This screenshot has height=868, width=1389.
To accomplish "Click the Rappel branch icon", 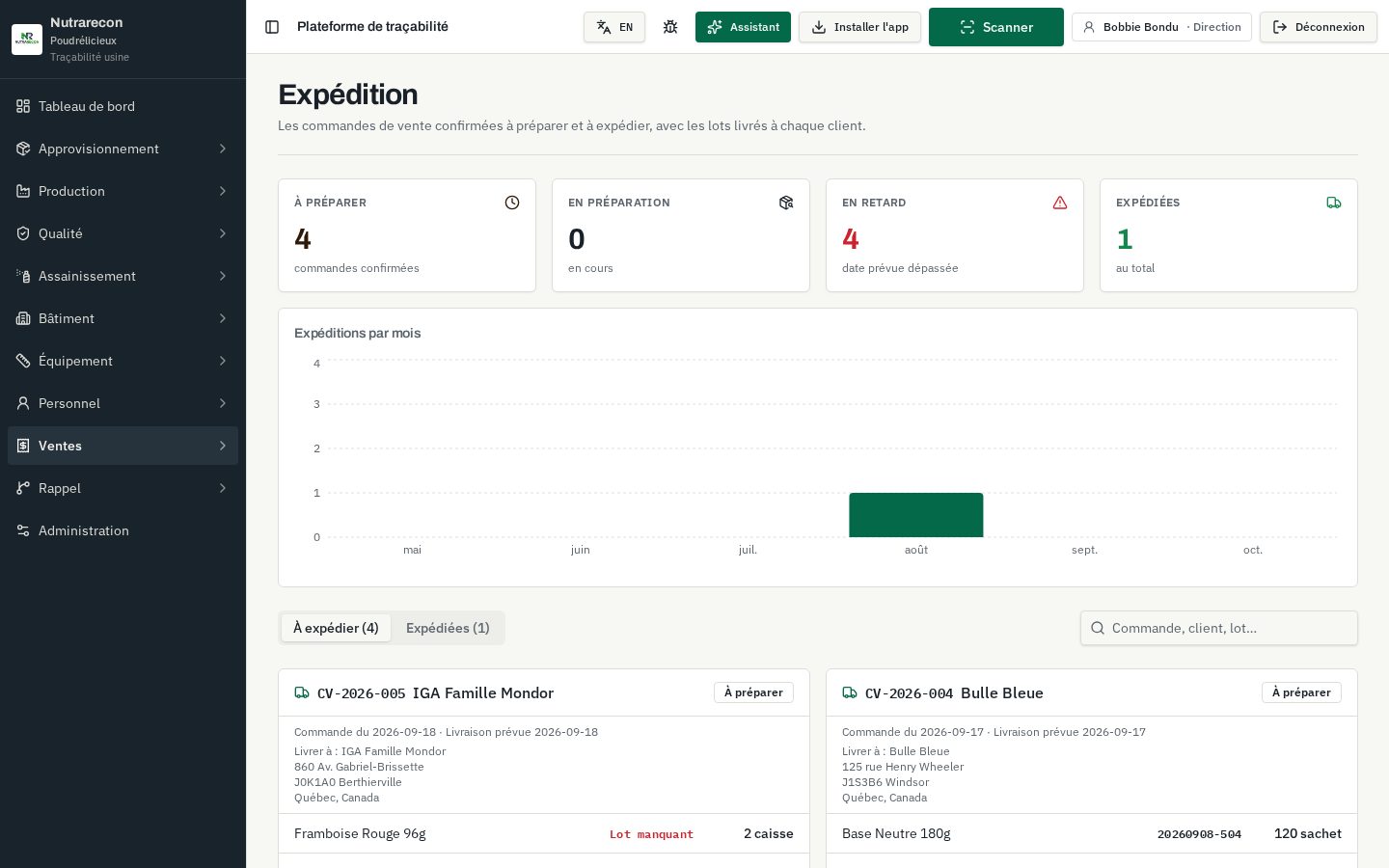I will (x=23, y=488).
